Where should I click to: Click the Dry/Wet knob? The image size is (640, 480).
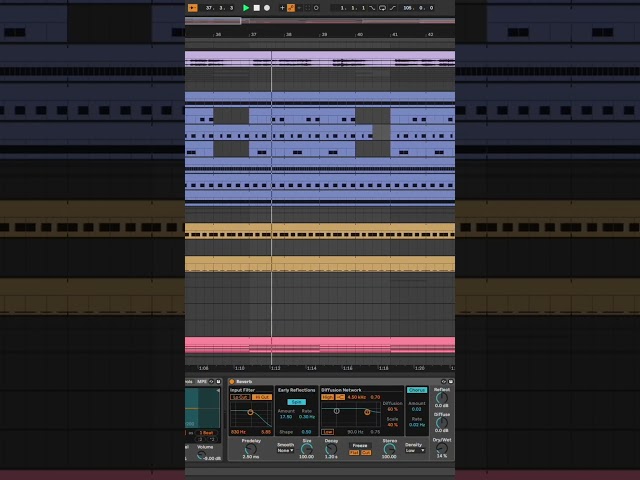(x=442, y=448)
